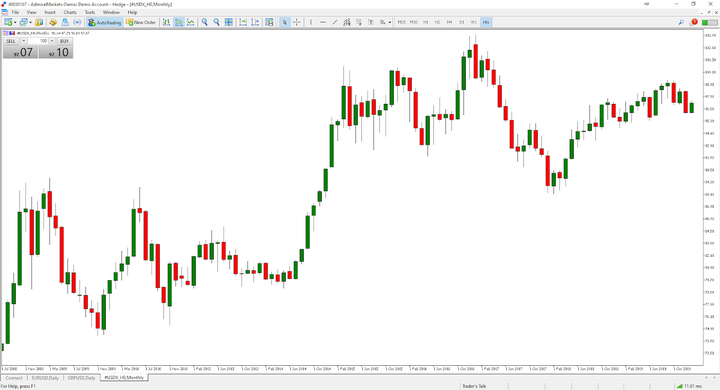Switch to the EURUSD,Daily chart tab
The height and width of the screenshot is (390, 720).
pyautogui.click(x=45, y=378)
